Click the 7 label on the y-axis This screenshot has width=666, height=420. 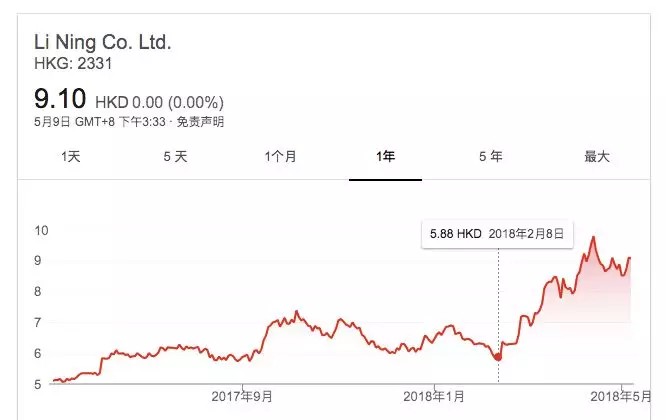[37, 322]
